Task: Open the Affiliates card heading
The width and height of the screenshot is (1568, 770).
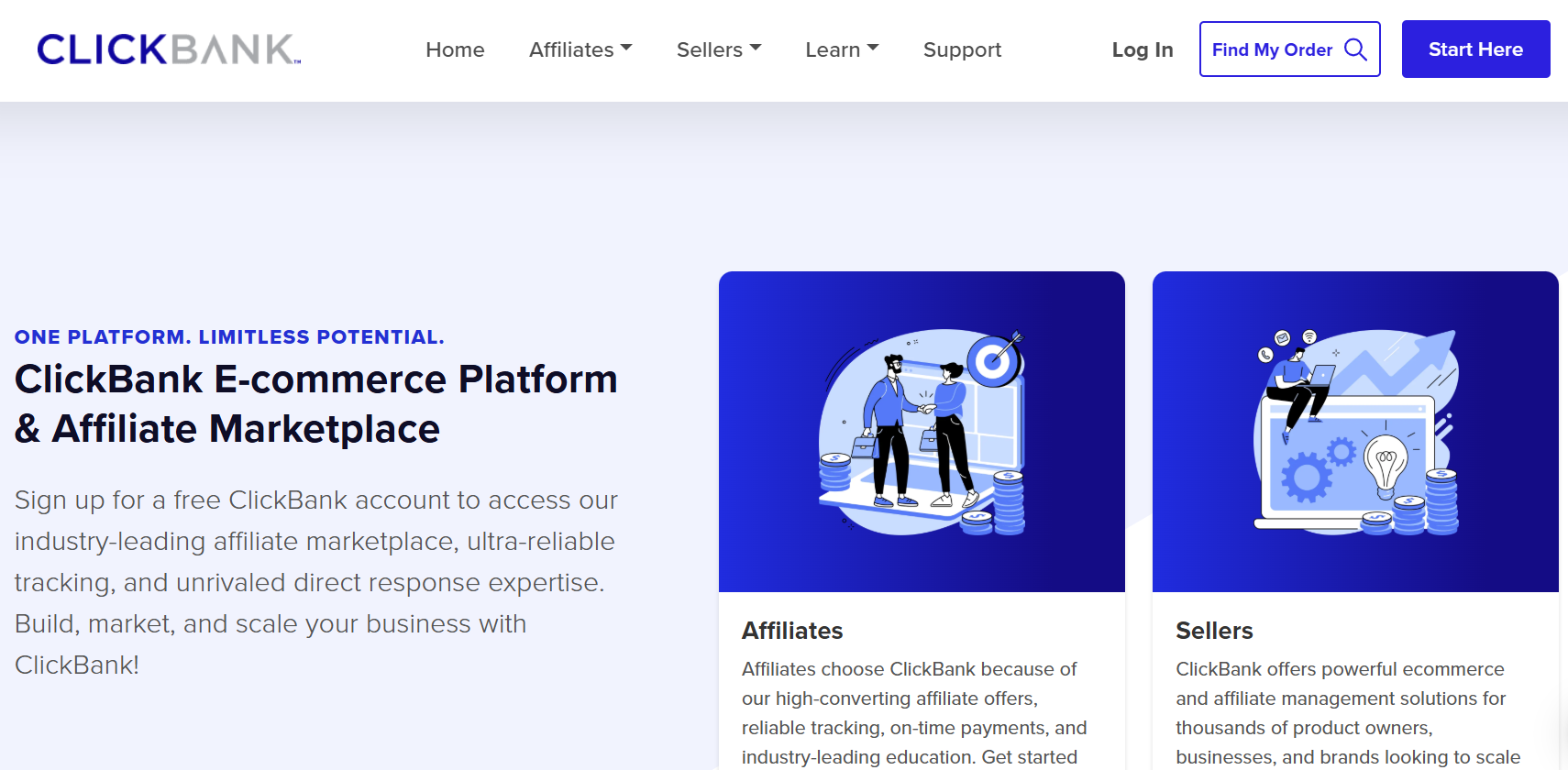Action: tap(792, 631)
